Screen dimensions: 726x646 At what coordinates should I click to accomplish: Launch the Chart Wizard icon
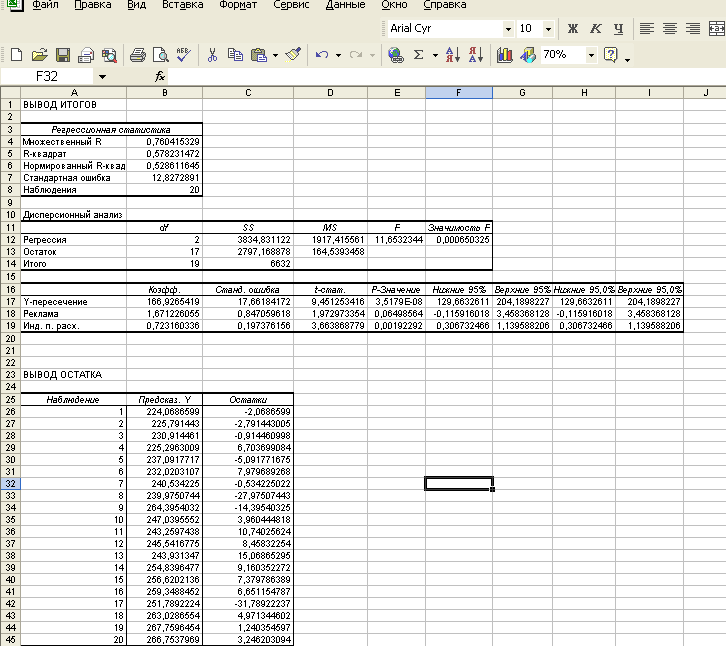504,55
